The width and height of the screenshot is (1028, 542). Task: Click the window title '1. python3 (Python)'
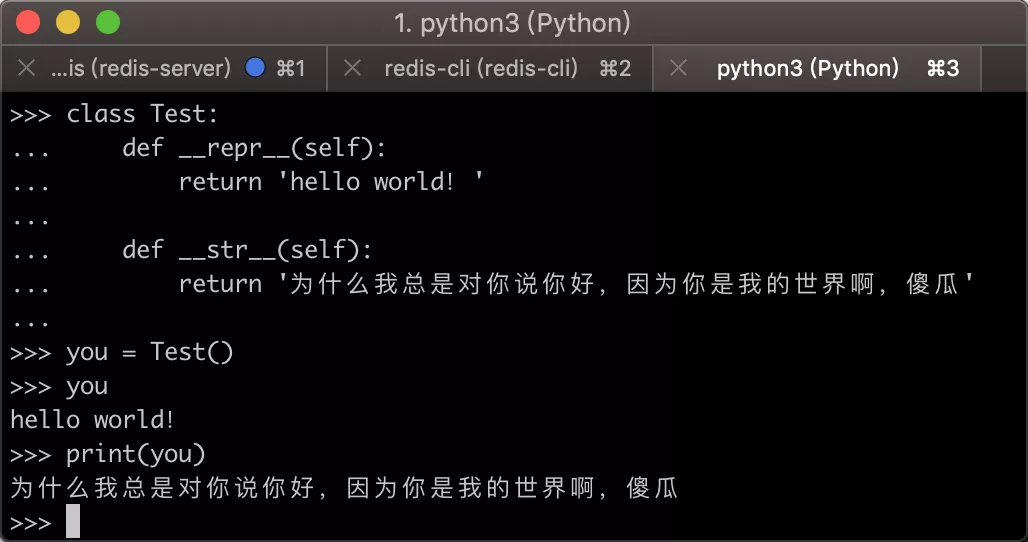(513, 22)
